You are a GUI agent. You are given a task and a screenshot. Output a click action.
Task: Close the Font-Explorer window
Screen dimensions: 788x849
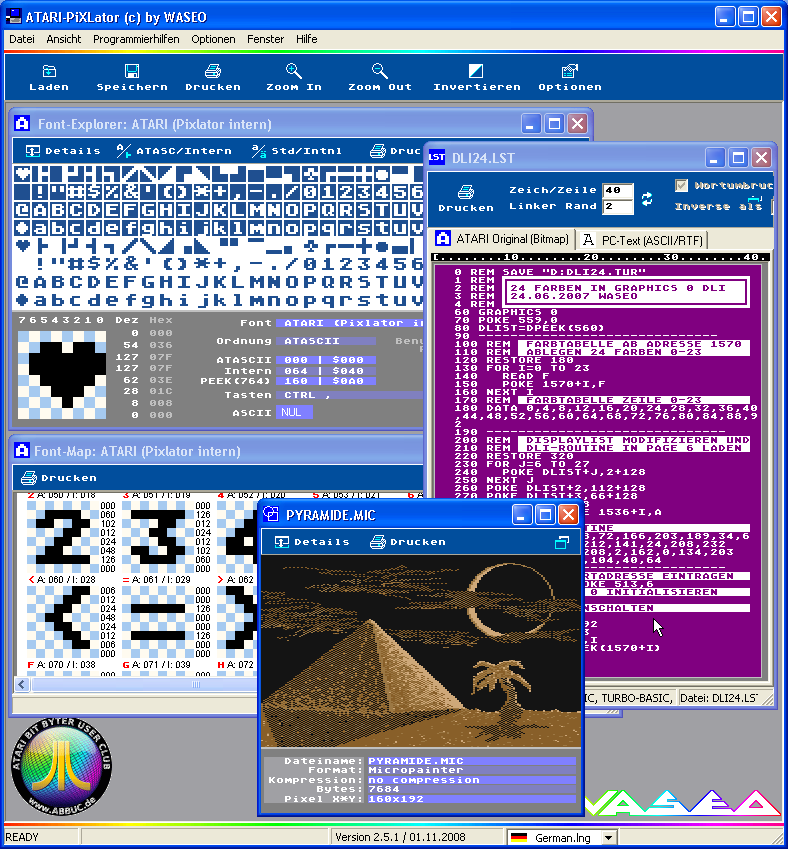click(x=578, y=123)
